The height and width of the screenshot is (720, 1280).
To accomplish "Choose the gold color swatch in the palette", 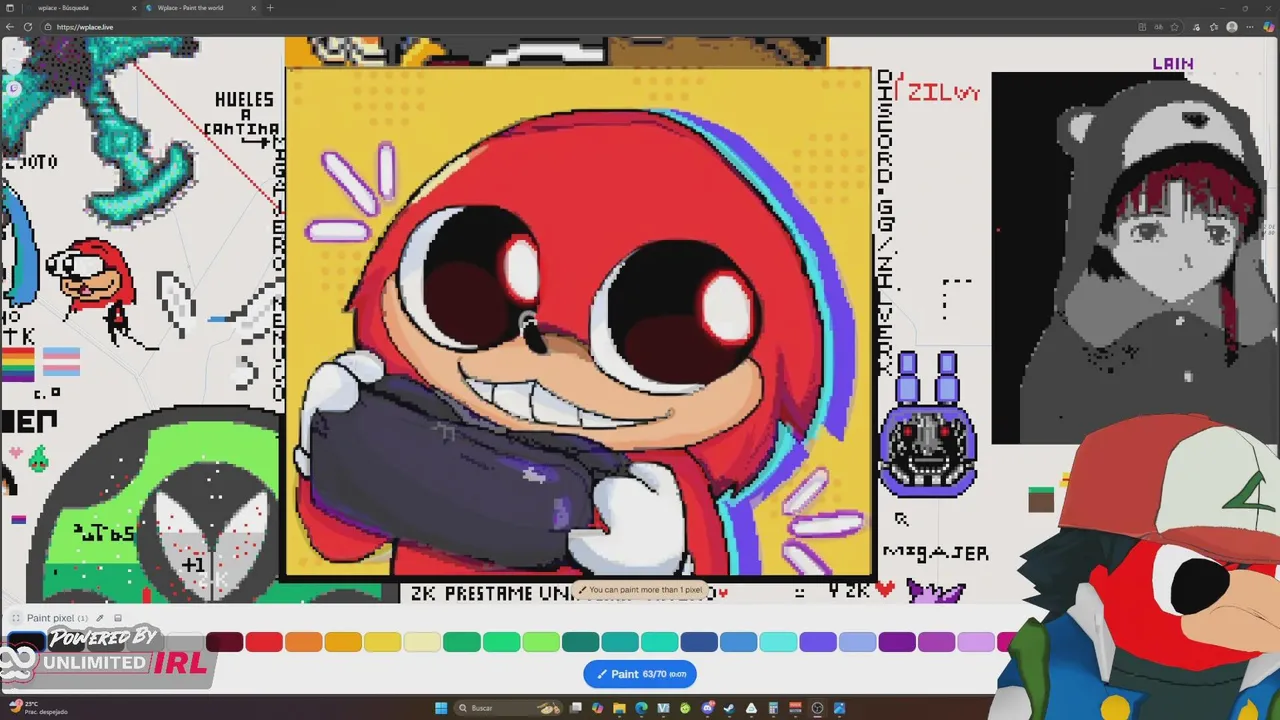I will pyautogui.click(x=343, y=642).
